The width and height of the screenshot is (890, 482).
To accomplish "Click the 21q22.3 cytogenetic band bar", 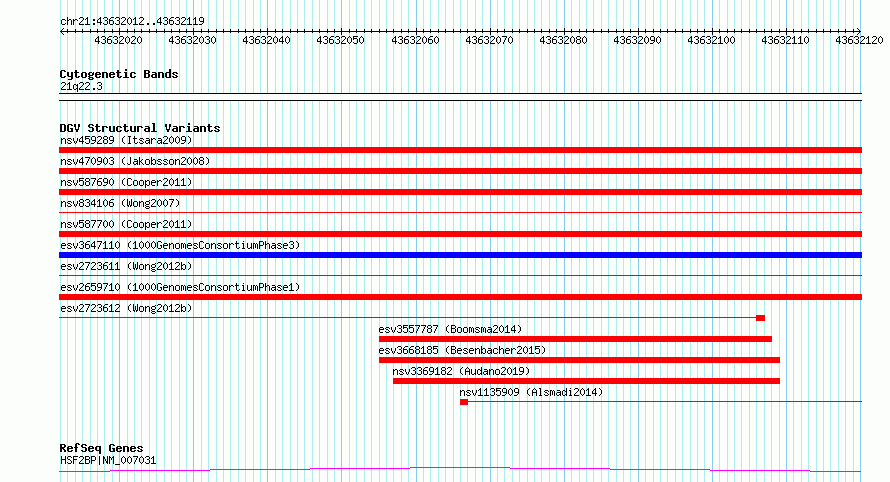I will pyautogui.click(x=460, y=97).
